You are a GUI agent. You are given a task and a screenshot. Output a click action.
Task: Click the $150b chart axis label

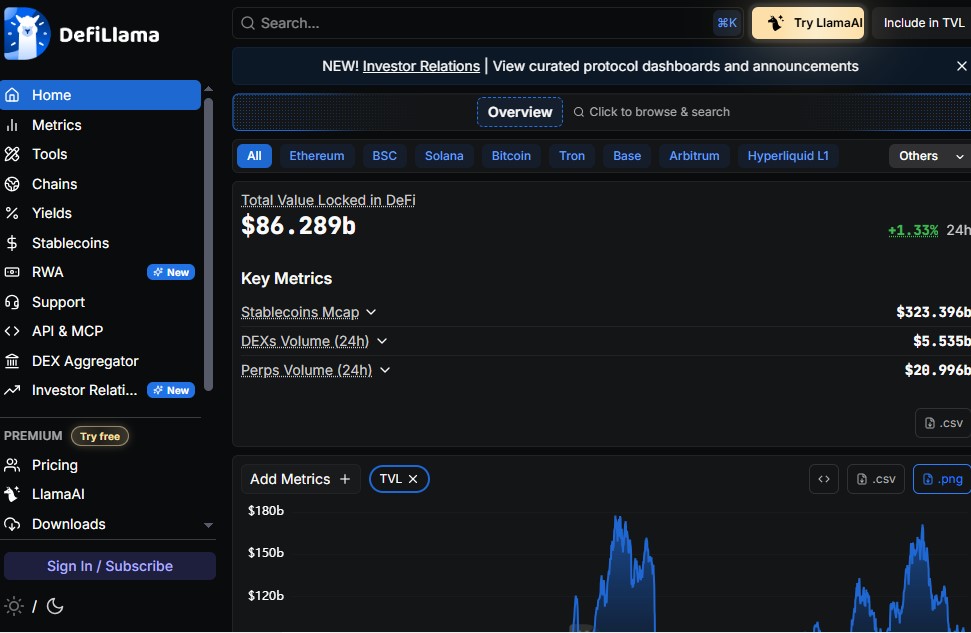(x=266, y=552)
